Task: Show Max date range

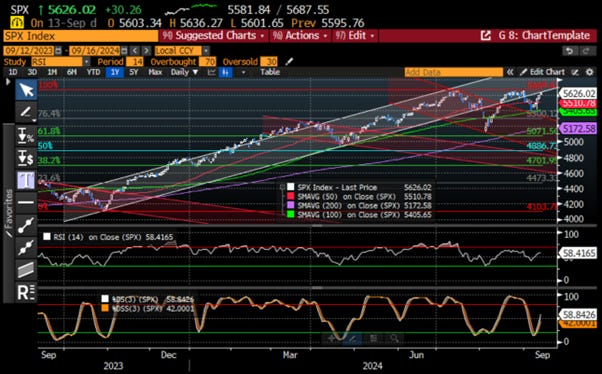Action: 155,72
